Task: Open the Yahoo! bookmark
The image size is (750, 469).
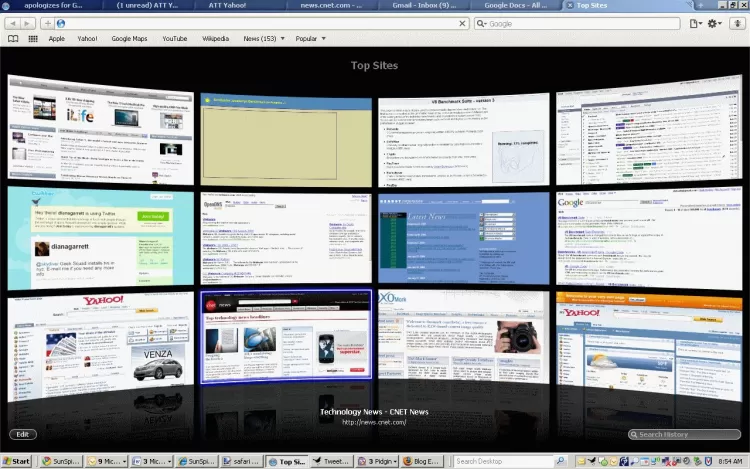Action: (87, 39)
